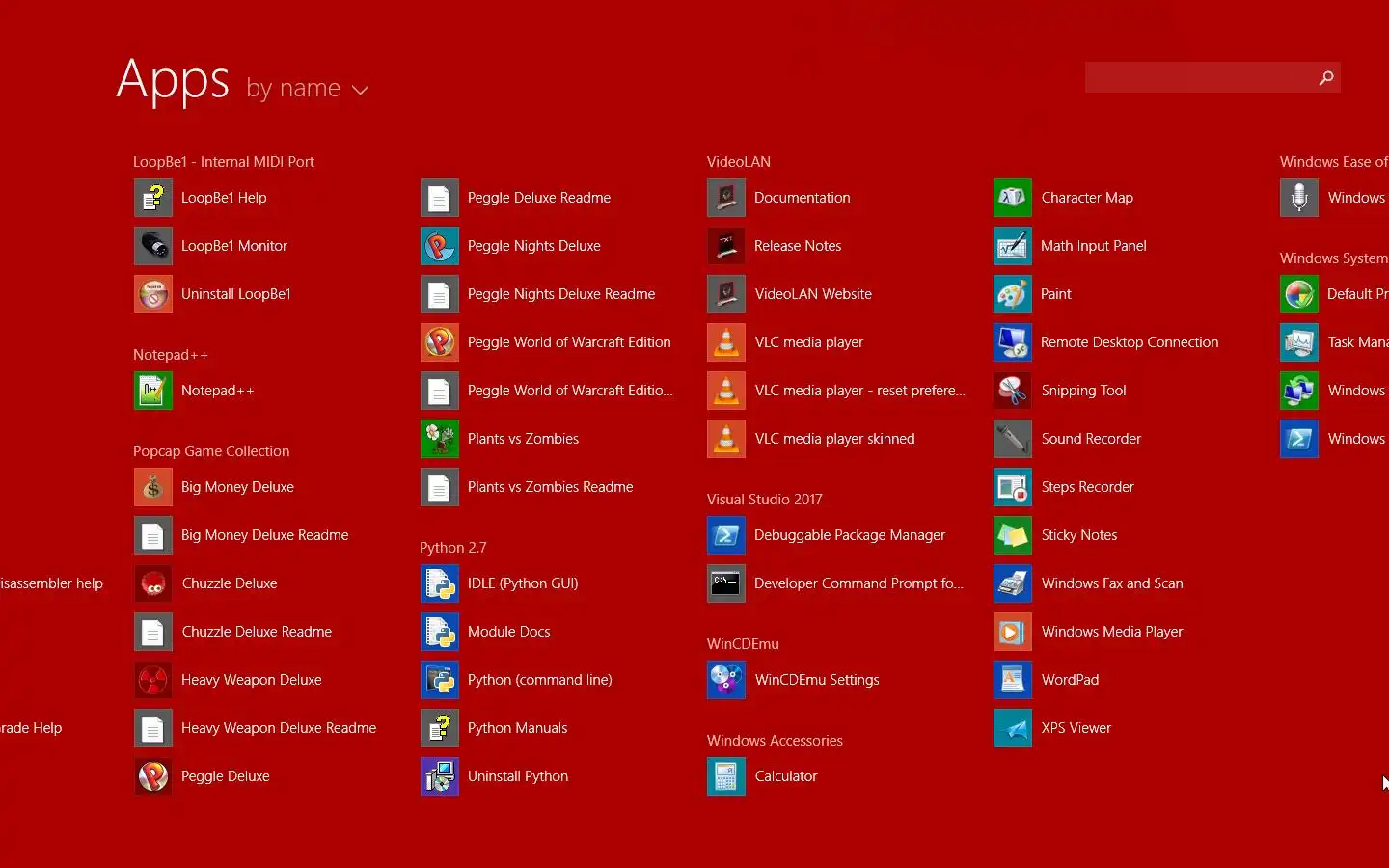Open Heavy Weapon Deluxe Readme document
The height and width of the screenshot is (868, 1389).
[256, 728]
